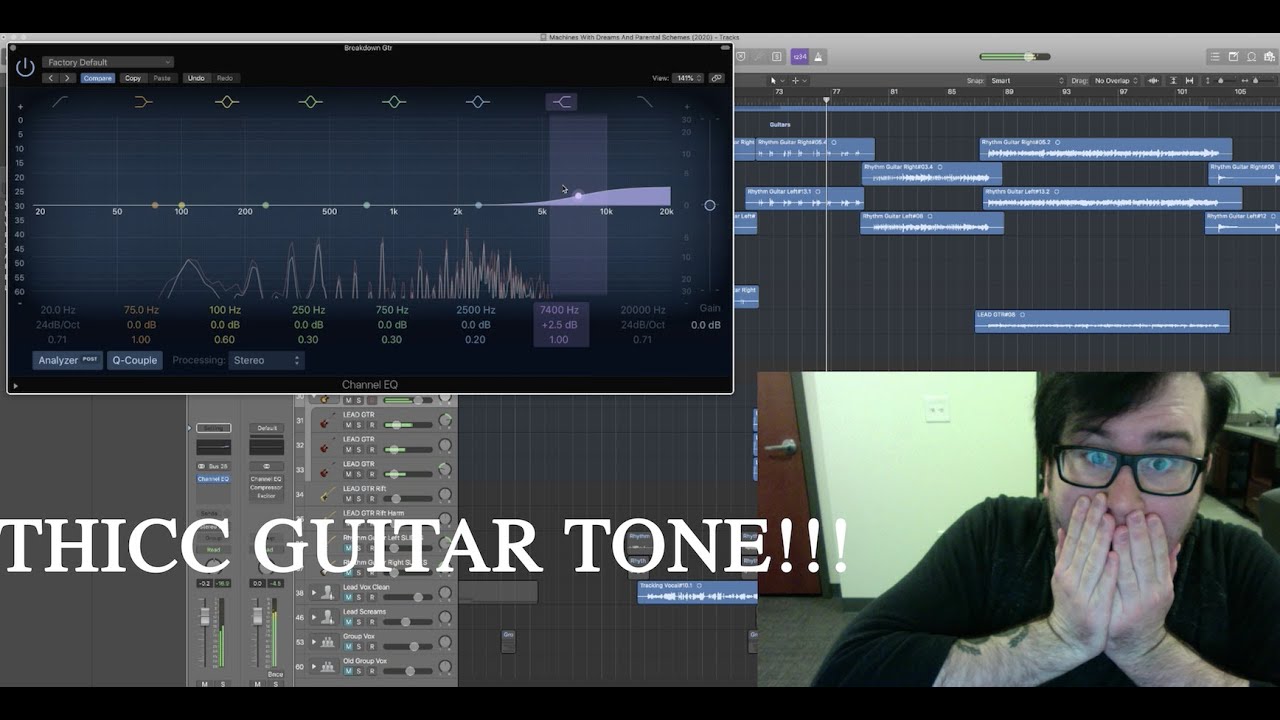Toggle the 2500 Hz parametric band icon
This screenshot has height=720, width=1280.
[x=477, y=101]
